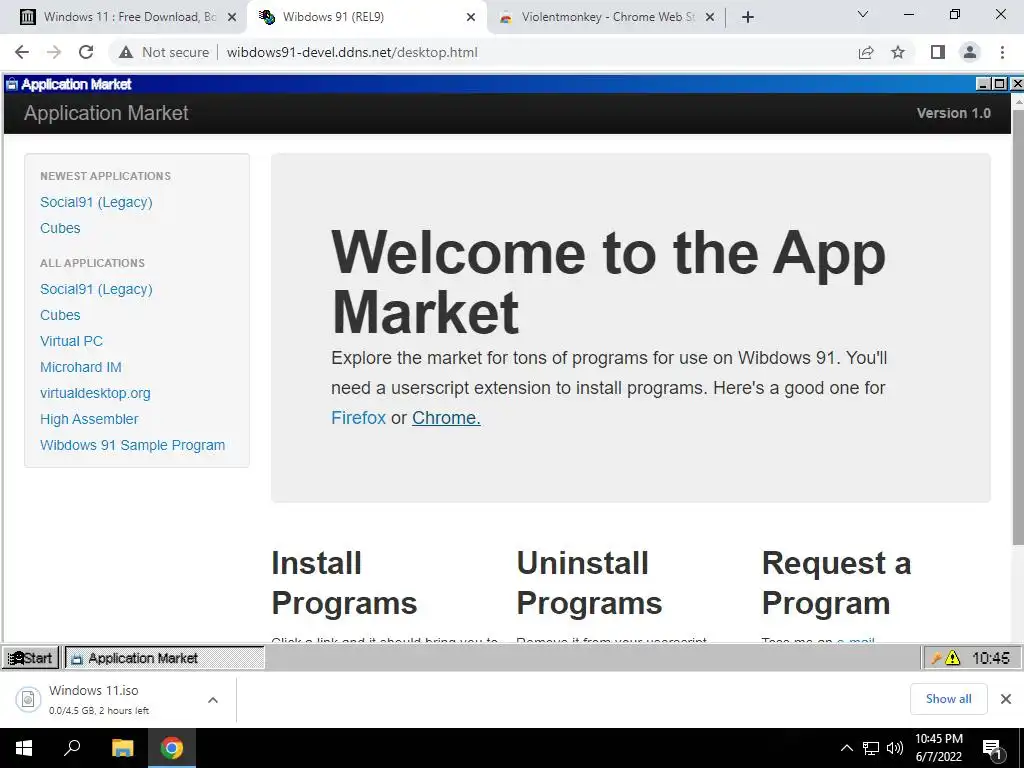
Task: Close the downloads bar
Action: (x=1006, y=699)
